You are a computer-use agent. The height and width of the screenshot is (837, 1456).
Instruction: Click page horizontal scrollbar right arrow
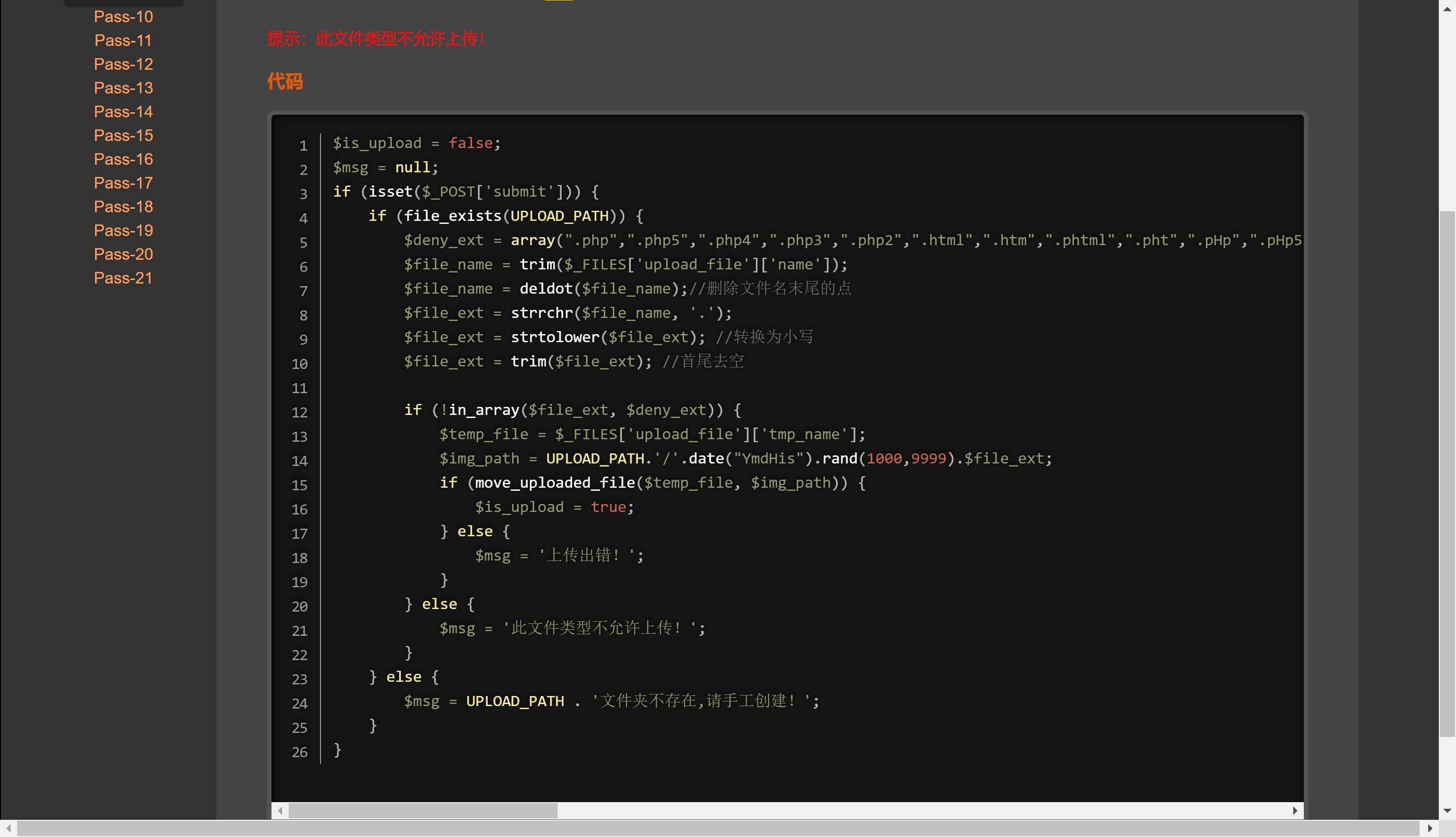point(1430,828)
